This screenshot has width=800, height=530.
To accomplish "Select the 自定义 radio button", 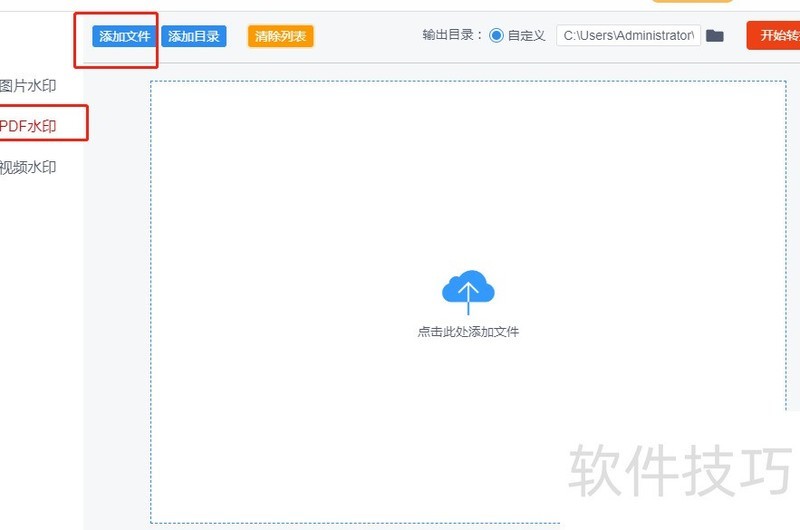I will (x=496, y=36).
